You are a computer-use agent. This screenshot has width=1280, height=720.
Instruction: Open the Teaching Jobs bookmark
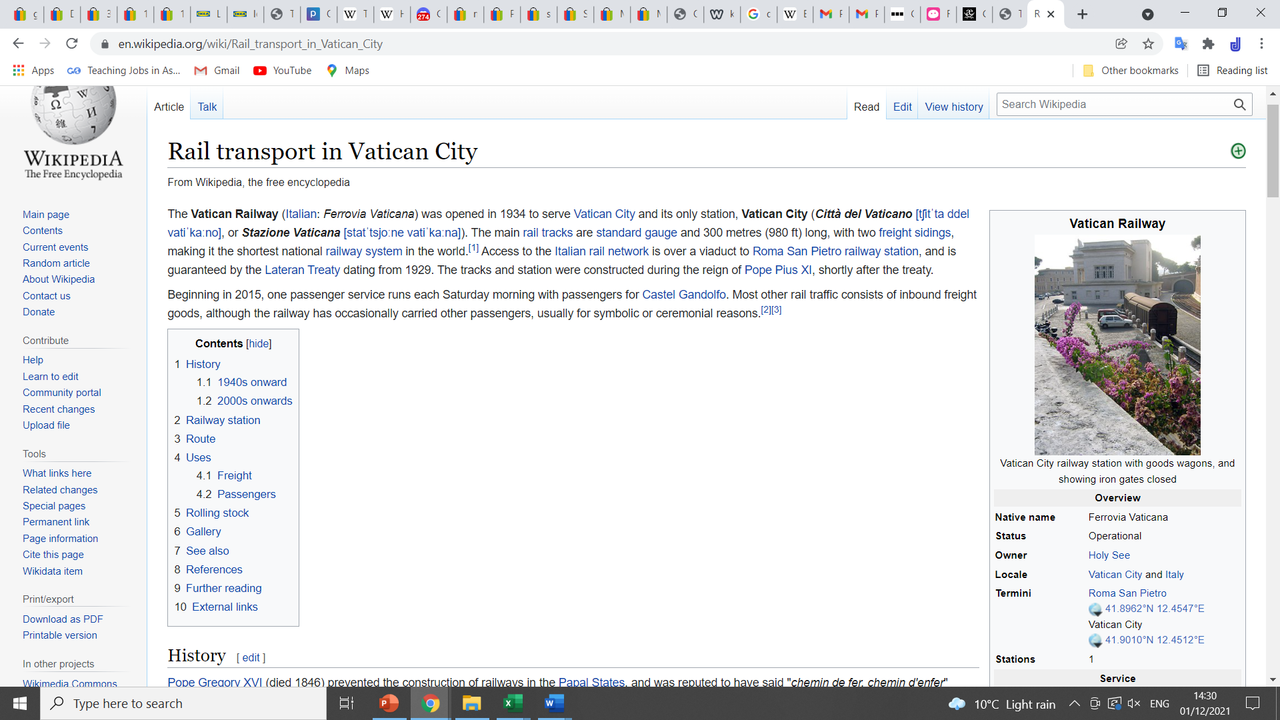point(124,71)
